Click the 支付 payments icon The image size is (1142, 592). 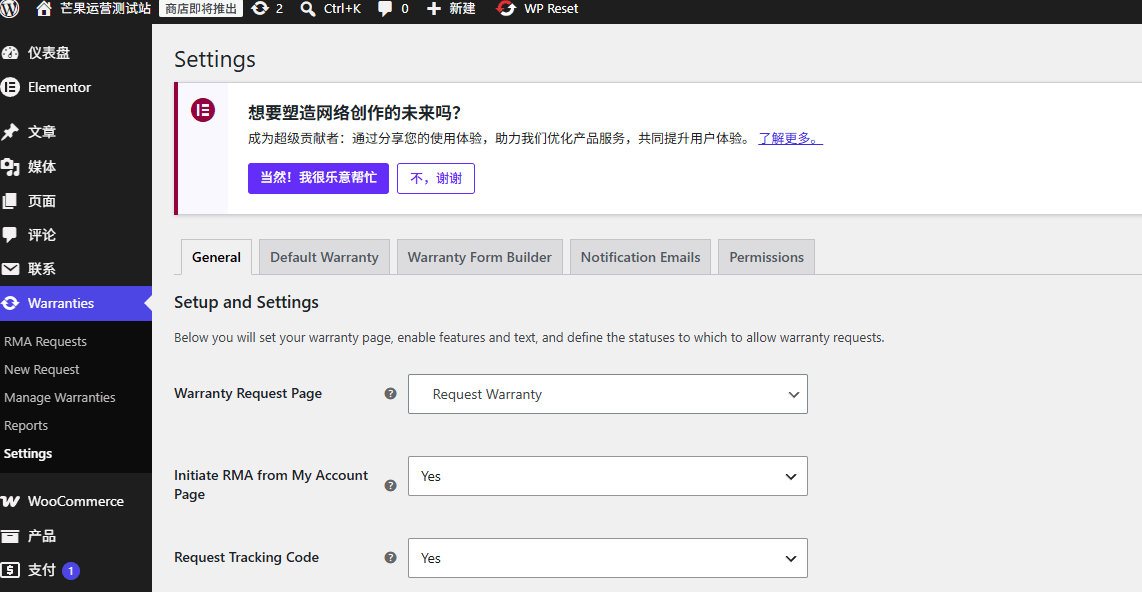pyautogui.click(x=10, y=569)
